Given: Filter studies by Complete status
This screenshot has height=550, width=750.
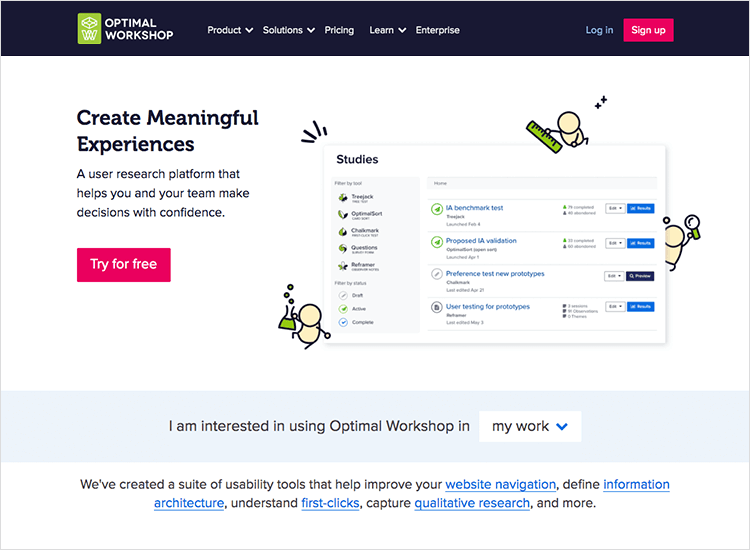Looking at the screenshot, I should point(356,322).
